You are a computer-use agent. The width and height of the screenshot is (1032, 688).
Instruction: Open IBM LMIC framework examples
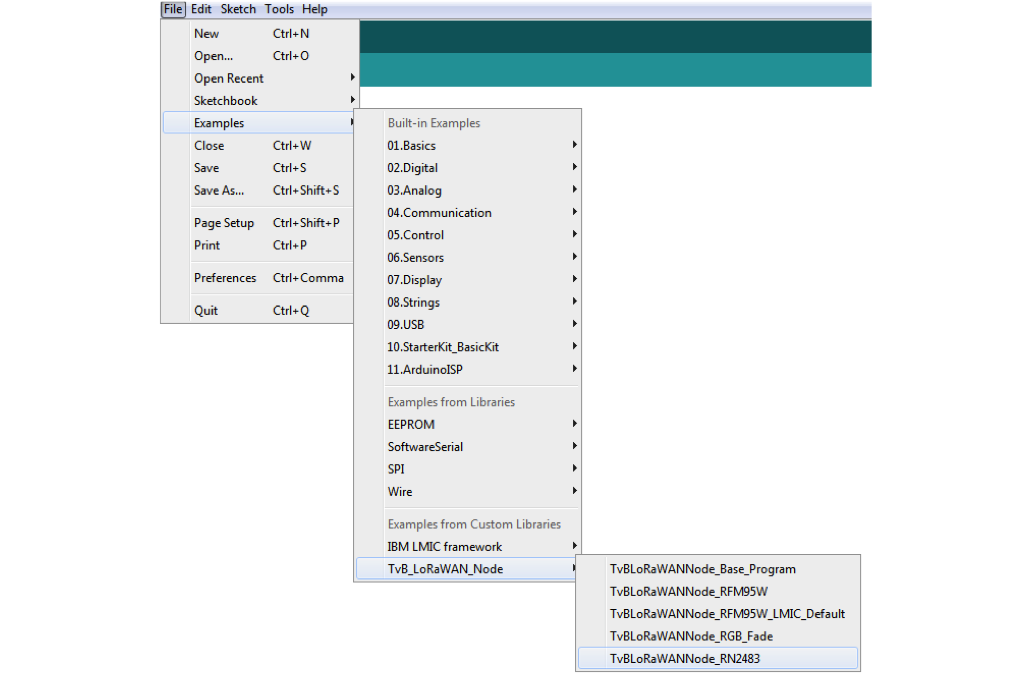click(445, 547)
